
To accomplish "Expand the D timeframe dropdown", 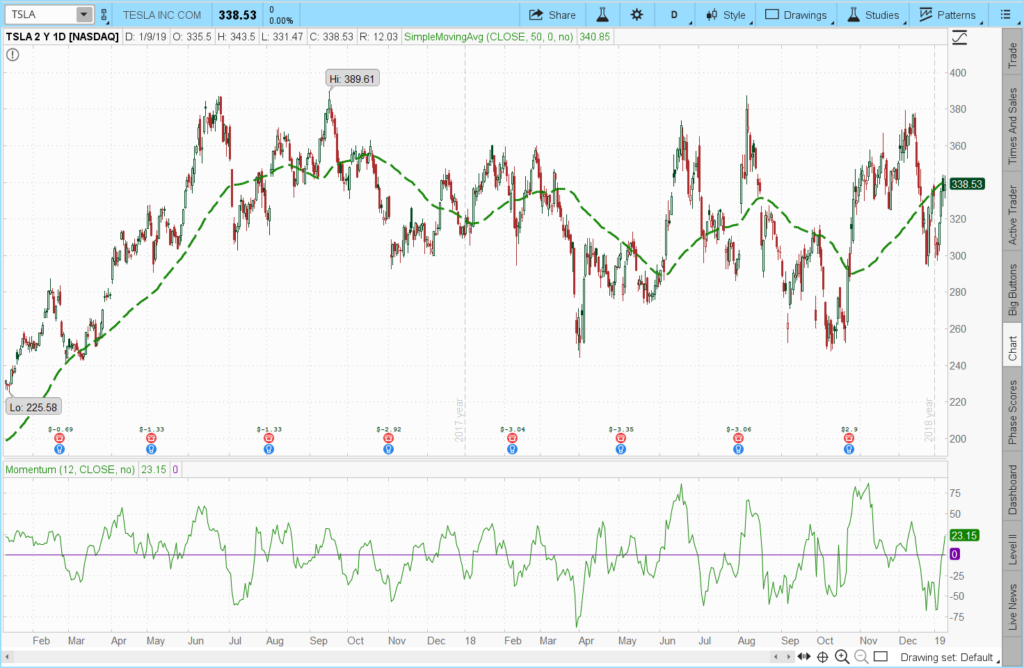I will coord(675,15).
